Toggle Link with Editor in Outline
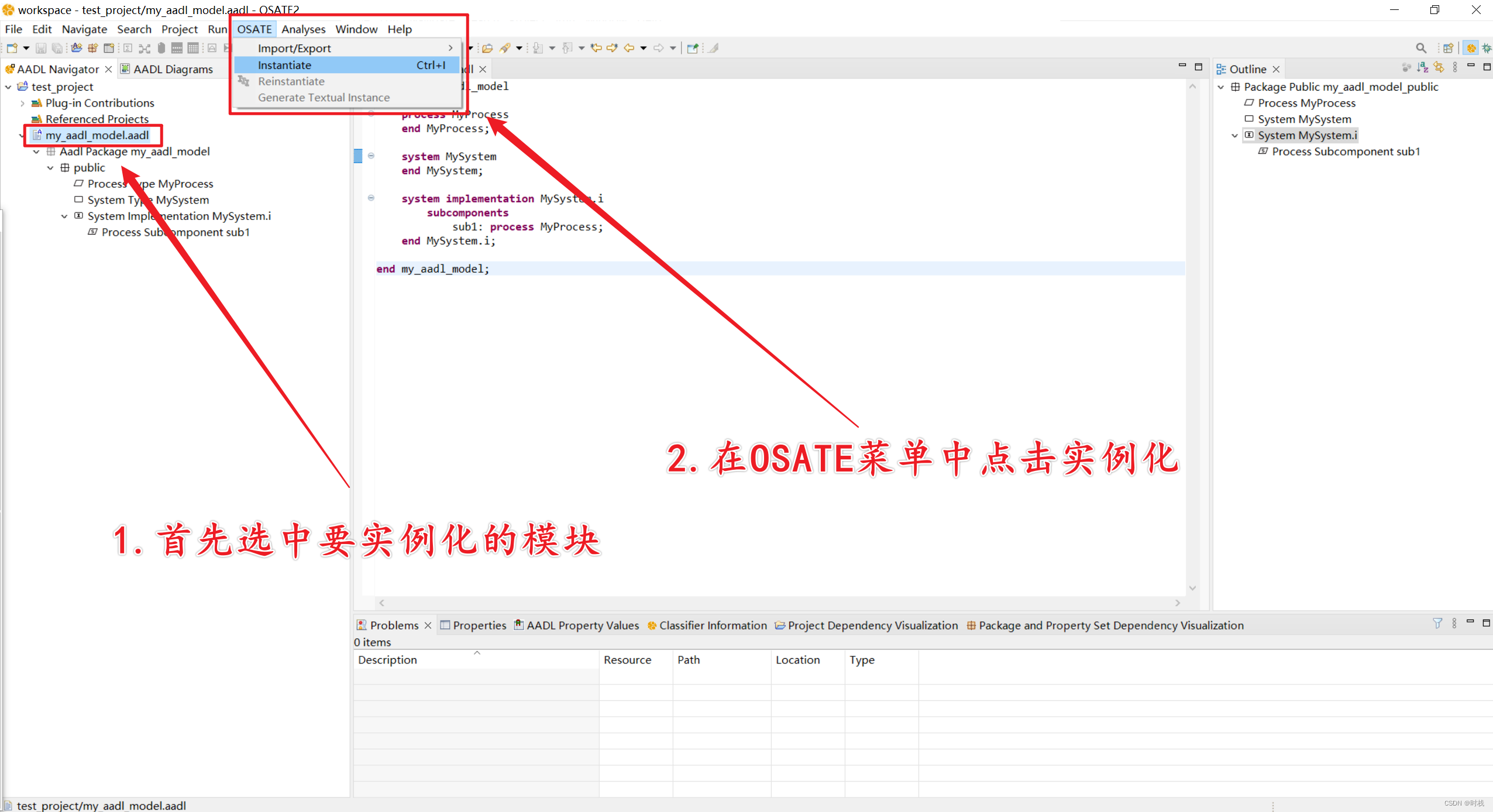 coord(1439,68)
